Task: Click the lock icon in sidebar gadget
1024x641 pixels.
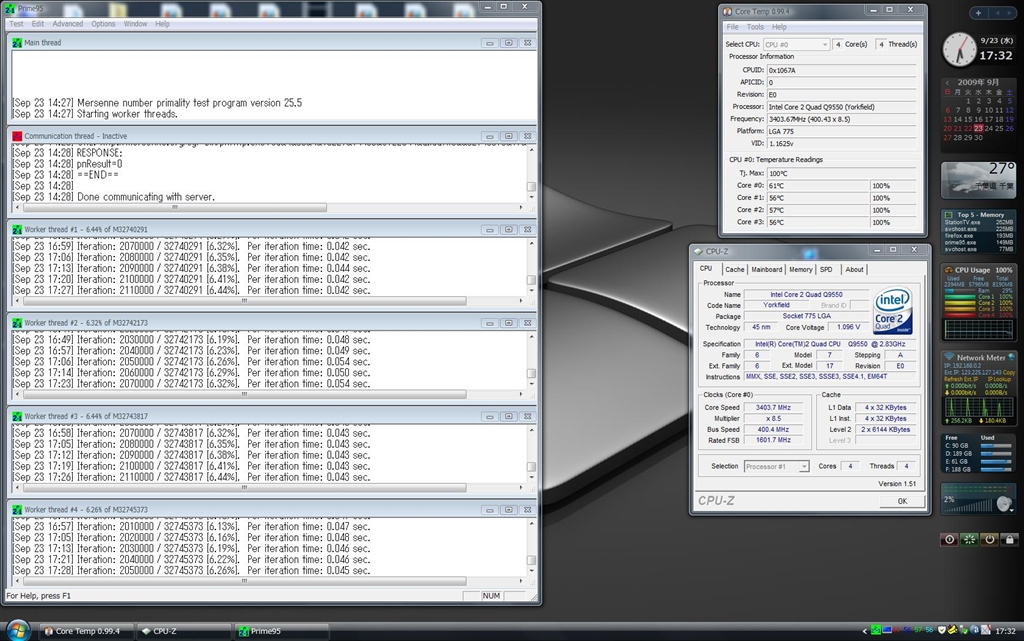Action: [x=1008, y=540]
